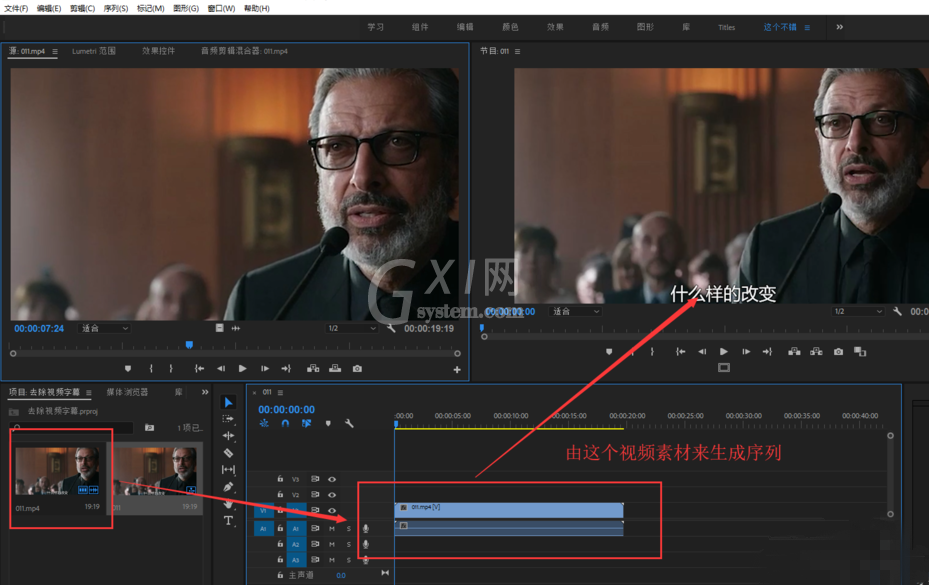The image size is (929, 585).
Task: Open Source monitor button editor plus
Action: [x=457, y=369]
